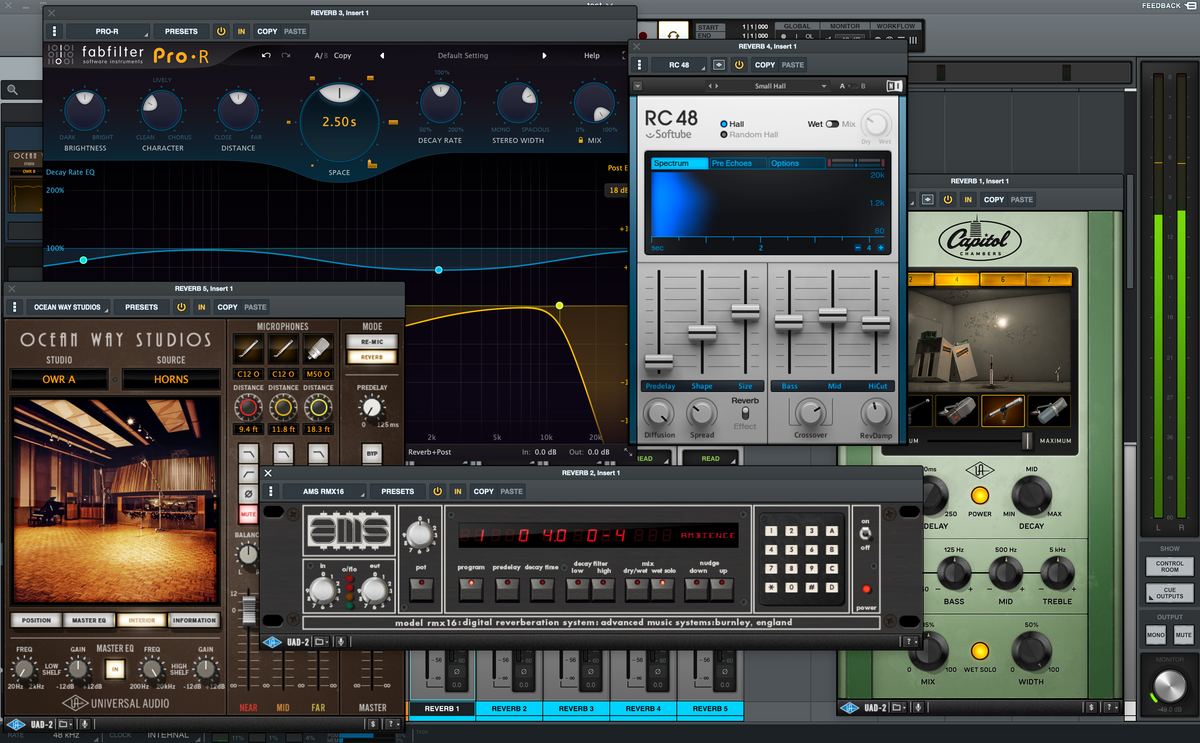Open INFORMATION tab in Ocean Way
The height and width of the screenshot is (743, 1200).
[x=194, y=620]
